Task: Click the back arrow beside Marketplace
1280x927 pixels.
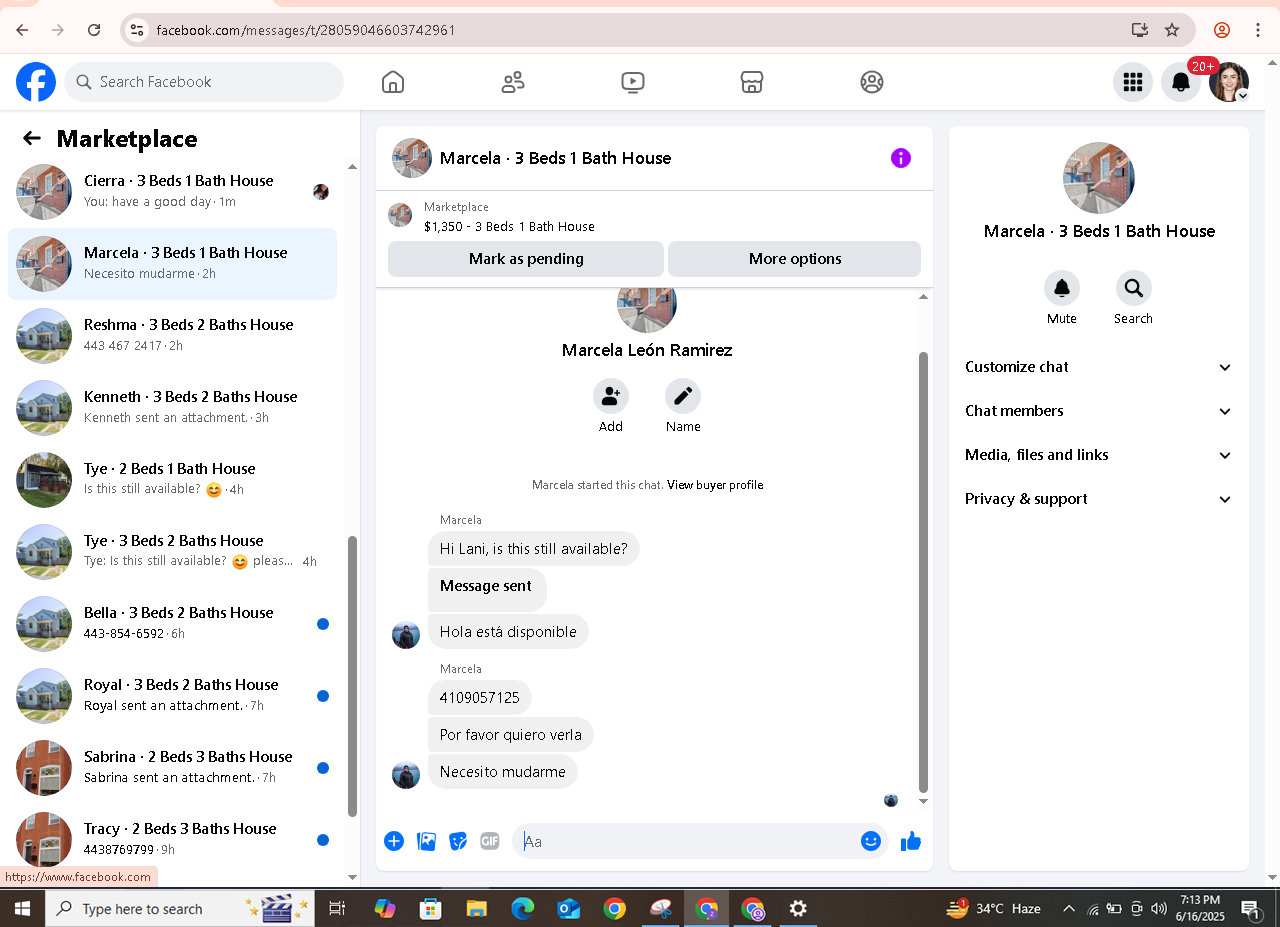Action: pyautogui.click(x=32, y=138)
